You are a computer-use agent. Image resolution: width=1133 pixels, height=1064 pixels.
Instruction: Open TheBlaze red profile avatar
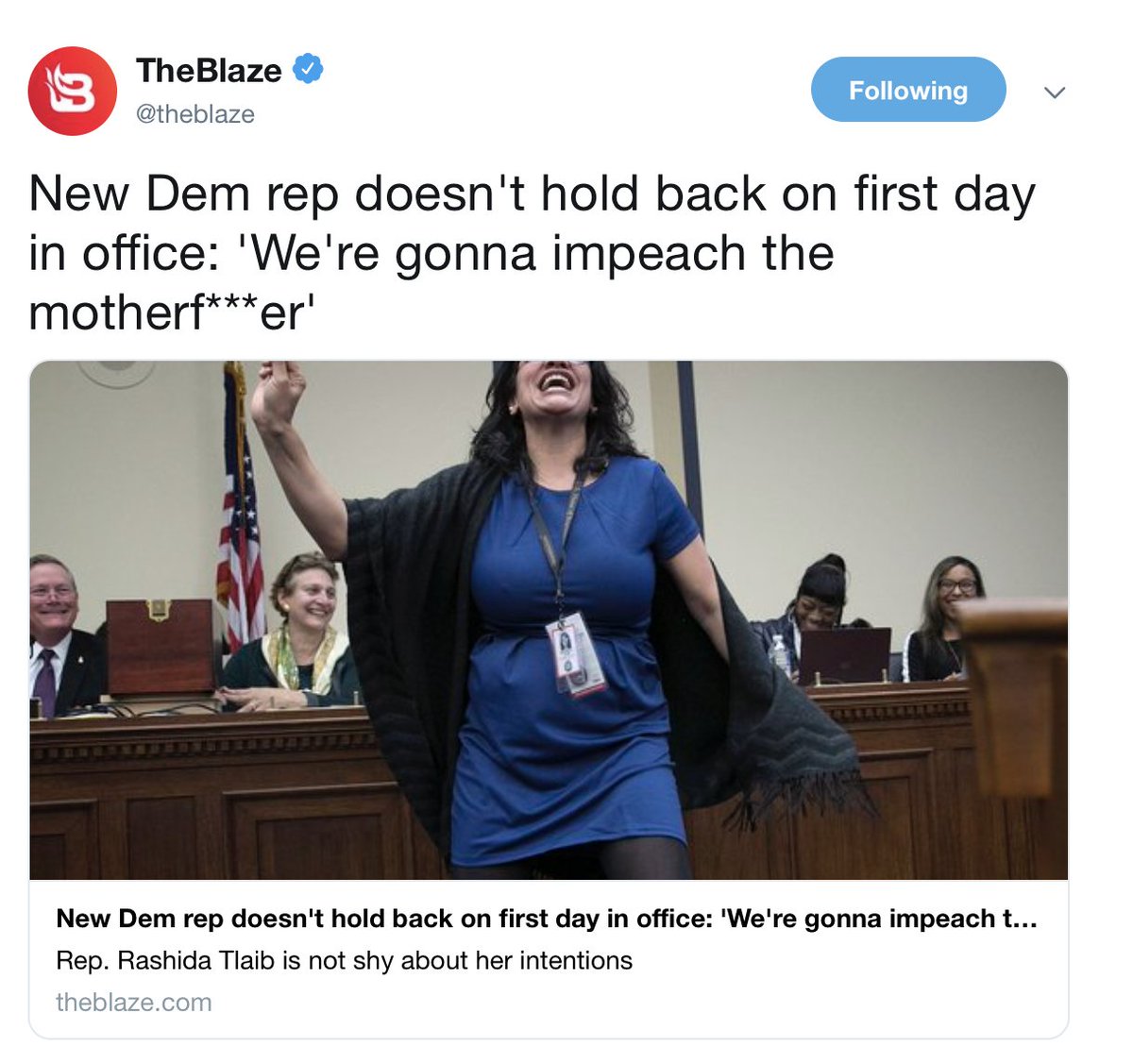(x=73, y=91)
